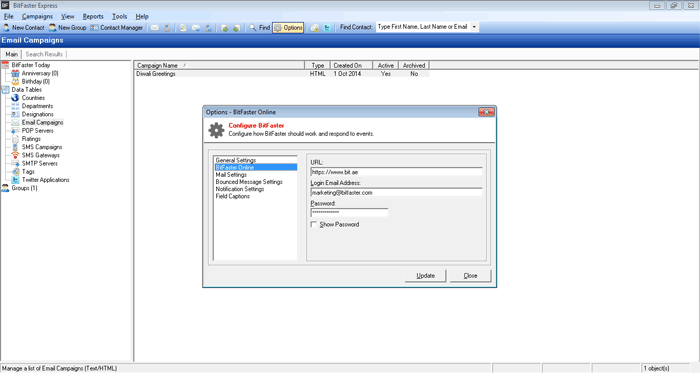The image size is (700, 373).
Task: Click the Update button
Action: 425,276
